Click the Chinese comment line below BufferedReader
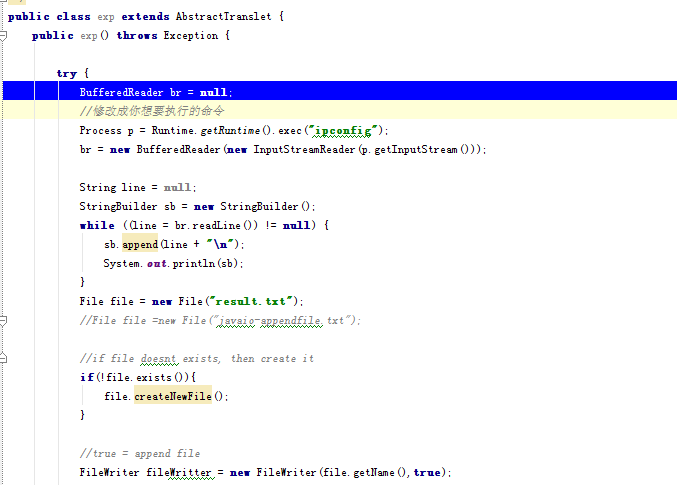This screenshot has width=677, height=485. pyautogui.click(x=152, y=111)
